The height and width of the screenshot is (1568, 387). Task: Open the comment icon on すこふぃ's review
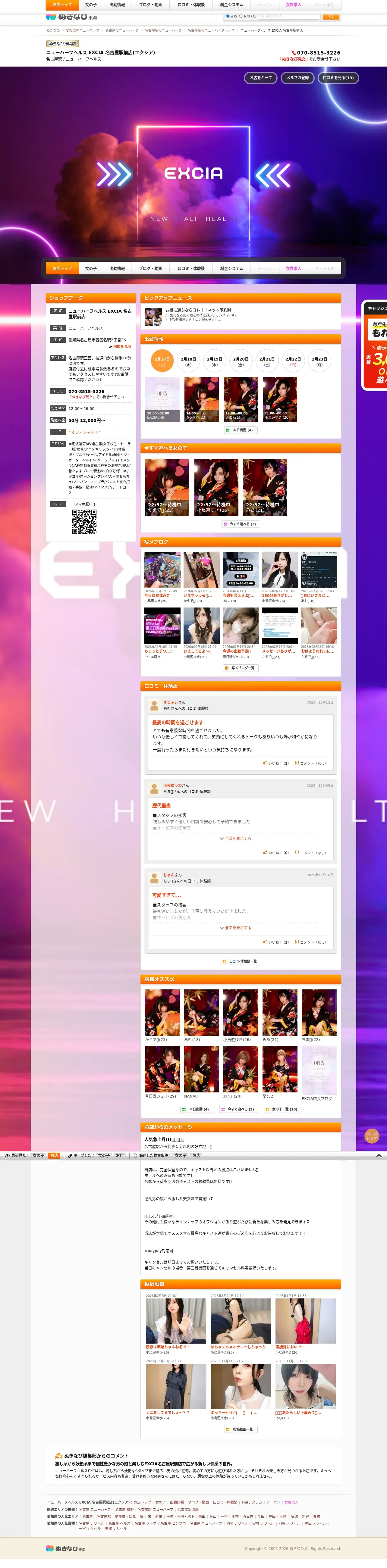pyautogui.click(x=297, y=763)
